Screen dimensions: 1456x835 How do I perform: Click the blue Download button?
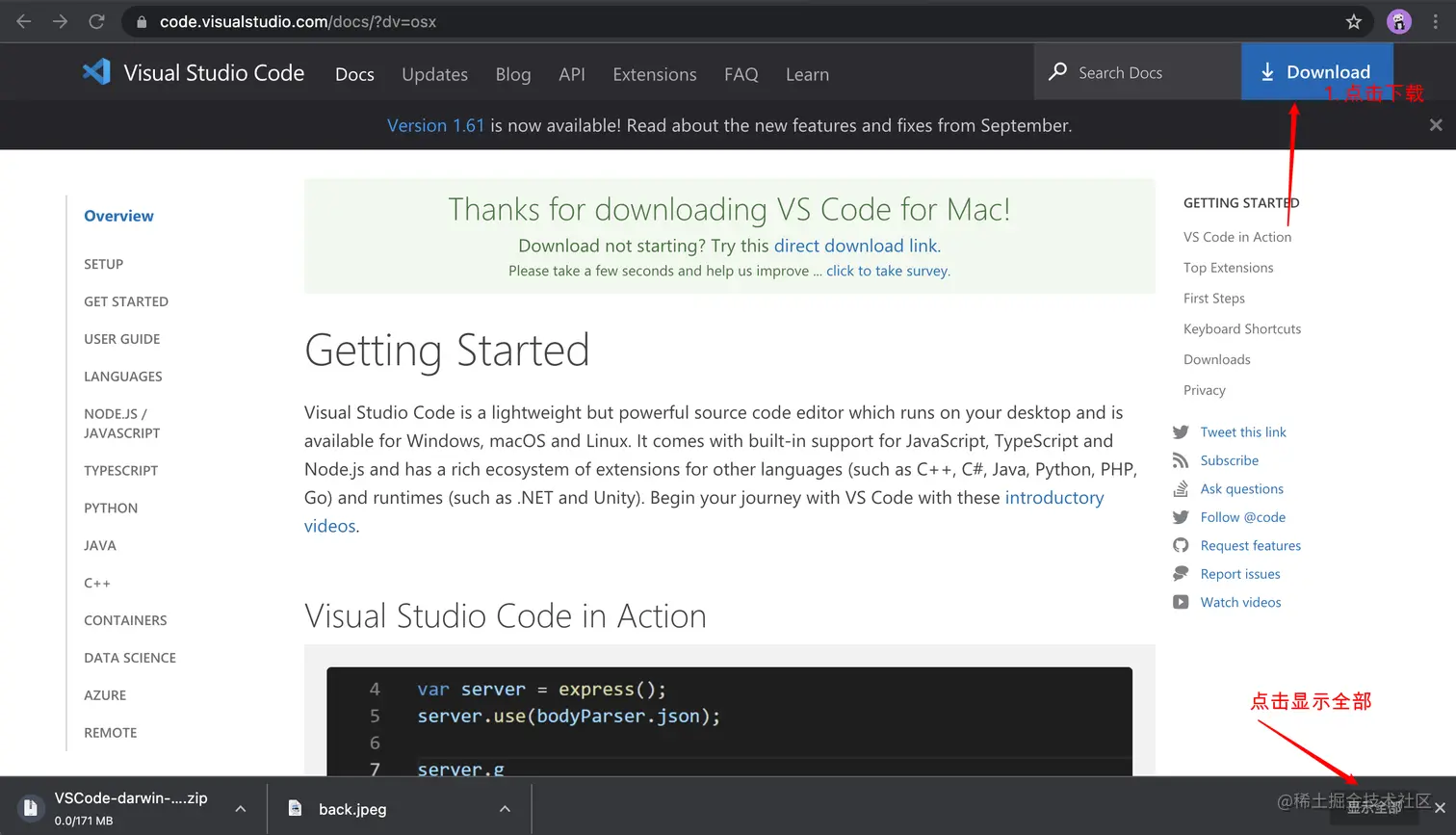coord(1316,72)
